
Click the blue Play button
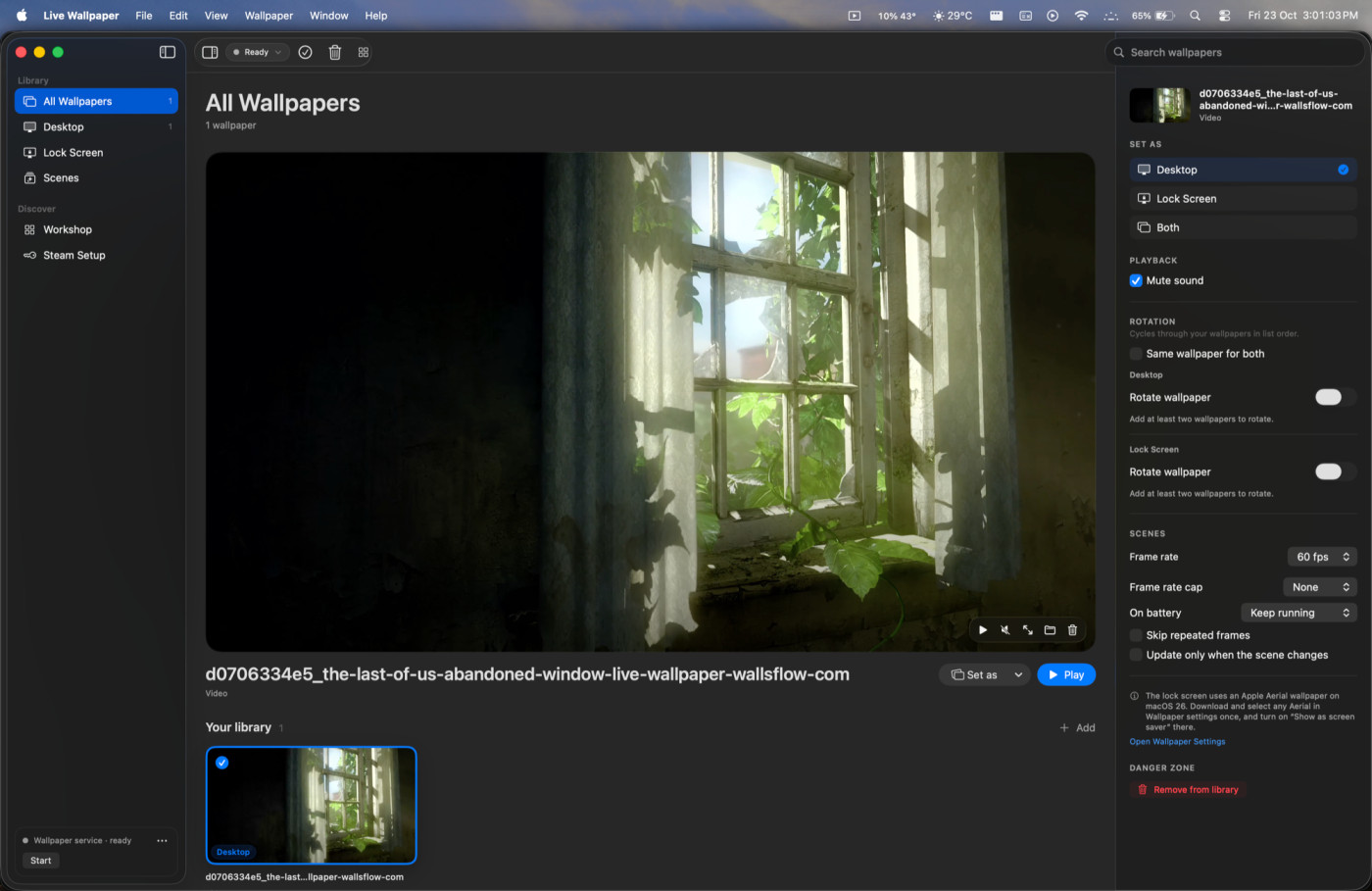coord(1066,674)
